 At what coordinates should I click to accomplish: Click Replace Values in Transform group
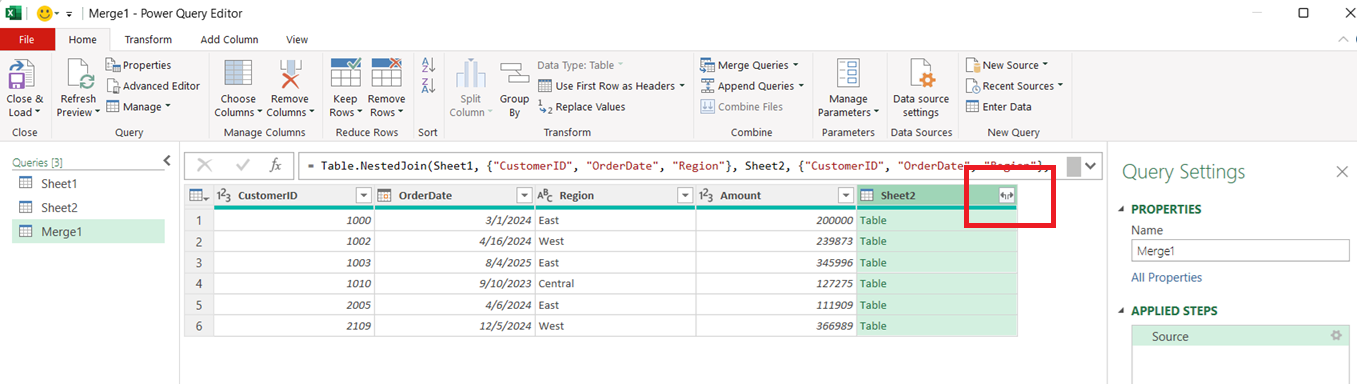[x=582, y=107]
